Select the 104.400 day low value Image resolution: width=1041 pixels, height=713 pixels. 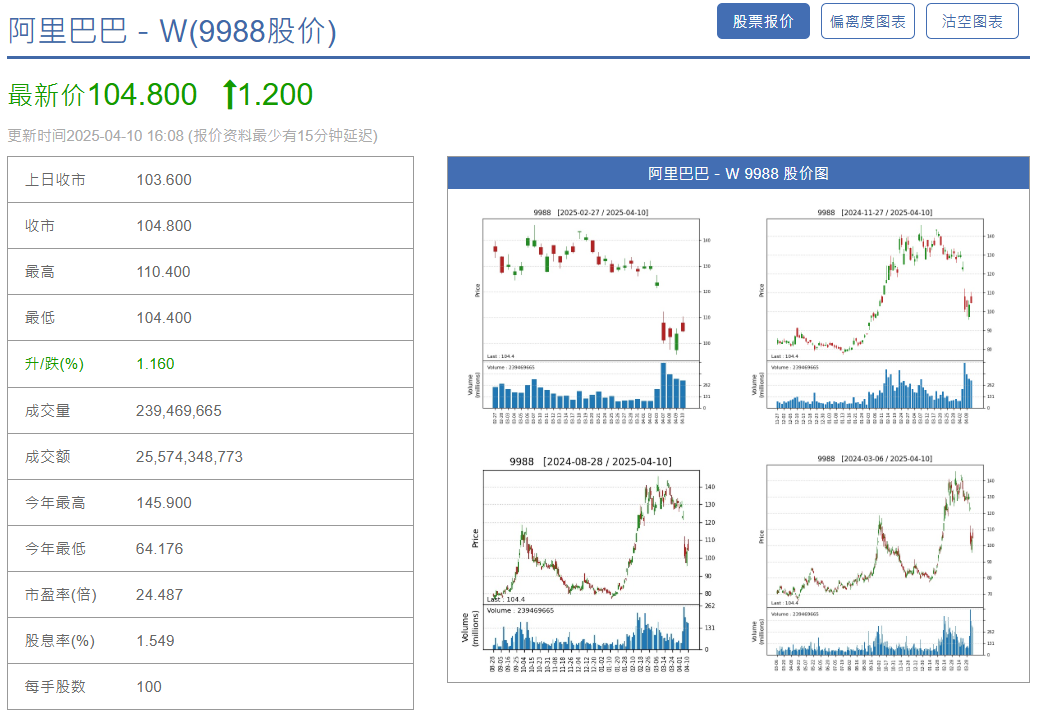tap(164, 318)
